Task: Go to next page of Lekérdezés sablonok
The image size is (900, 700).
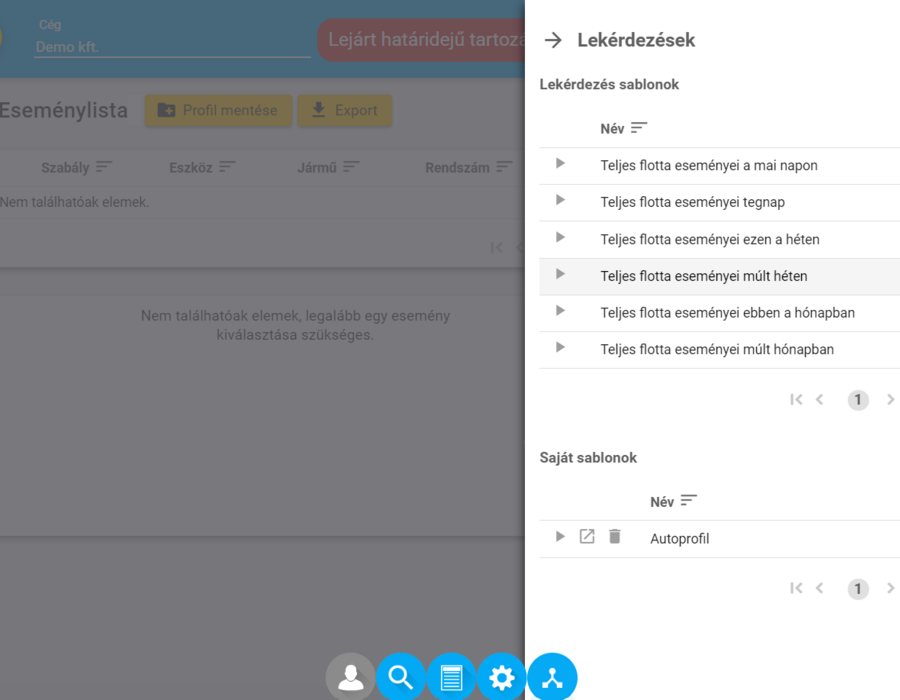Action: tap(890, 400)
